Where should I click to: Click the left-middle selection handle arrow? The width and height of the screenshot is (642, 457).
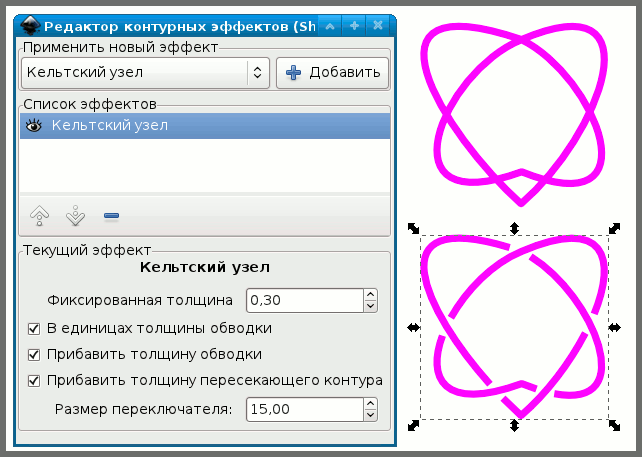[x=413, y=327]
